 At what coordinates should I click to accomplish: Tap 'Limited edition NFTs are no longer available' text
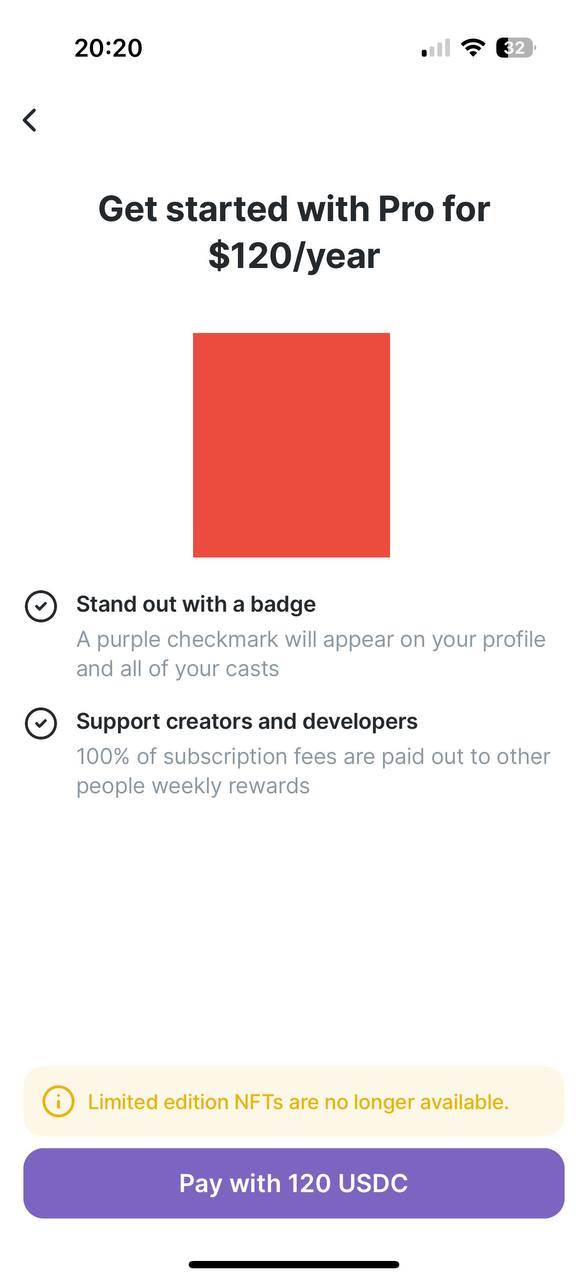click(298, 1102)
